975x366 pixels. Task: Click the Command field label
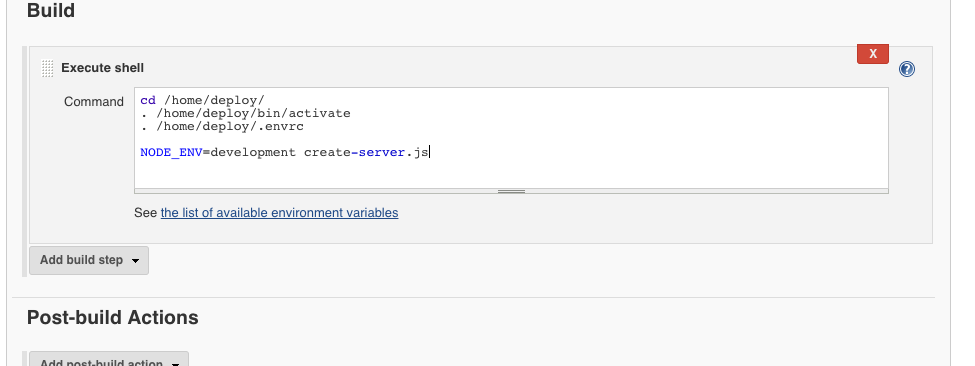tap(94, 102)
